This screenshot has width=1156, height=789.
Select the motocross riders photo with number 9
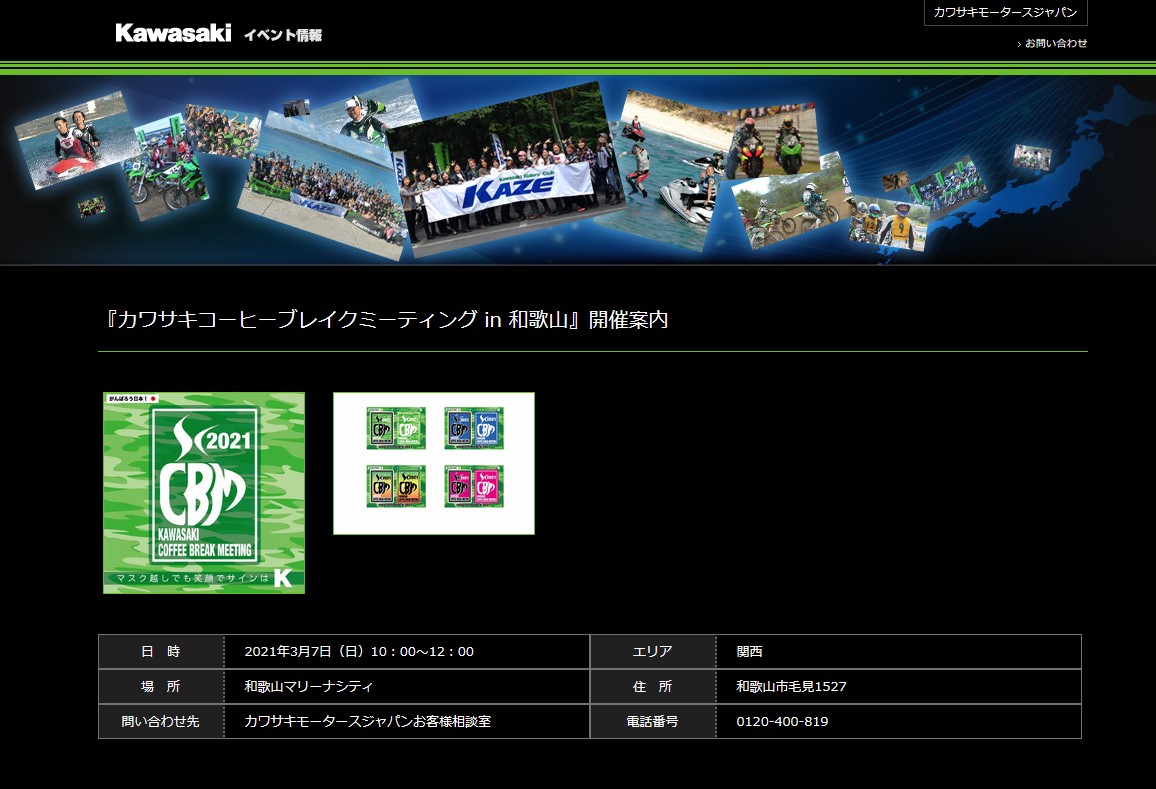tap(887, 222)
